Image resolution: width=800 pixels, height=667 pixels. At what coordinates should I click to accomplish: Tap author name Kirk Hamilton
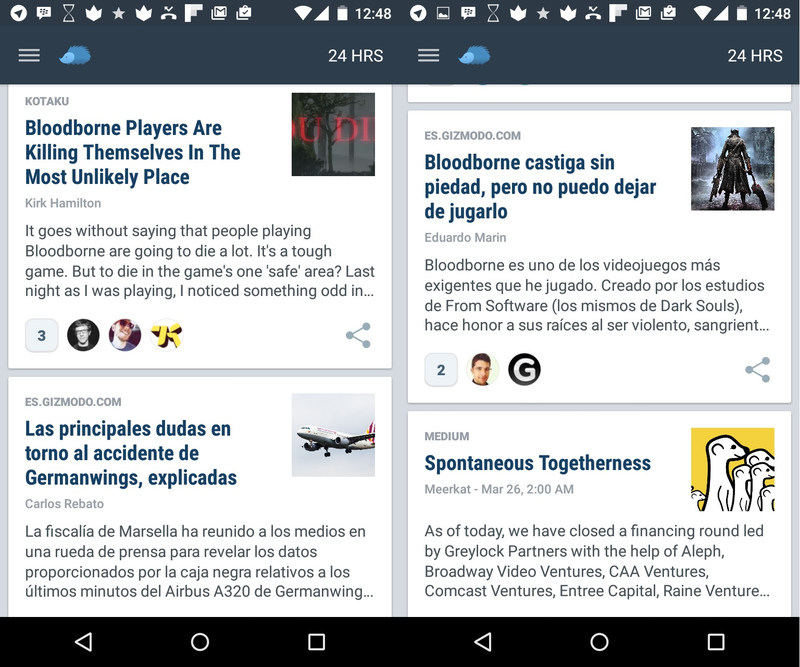(63, 203)
